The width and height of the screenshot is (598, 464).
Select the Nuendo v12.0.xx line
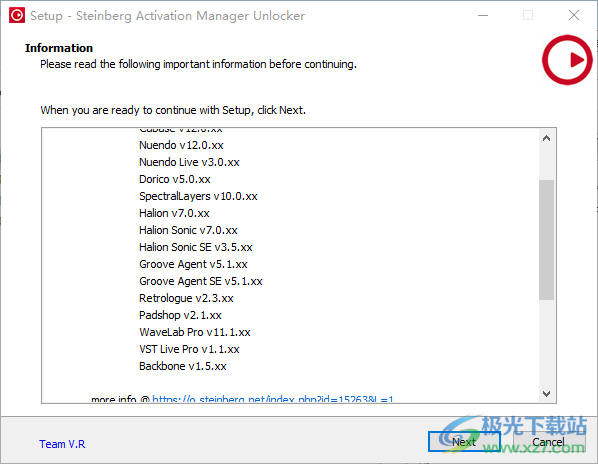(181, 145)
